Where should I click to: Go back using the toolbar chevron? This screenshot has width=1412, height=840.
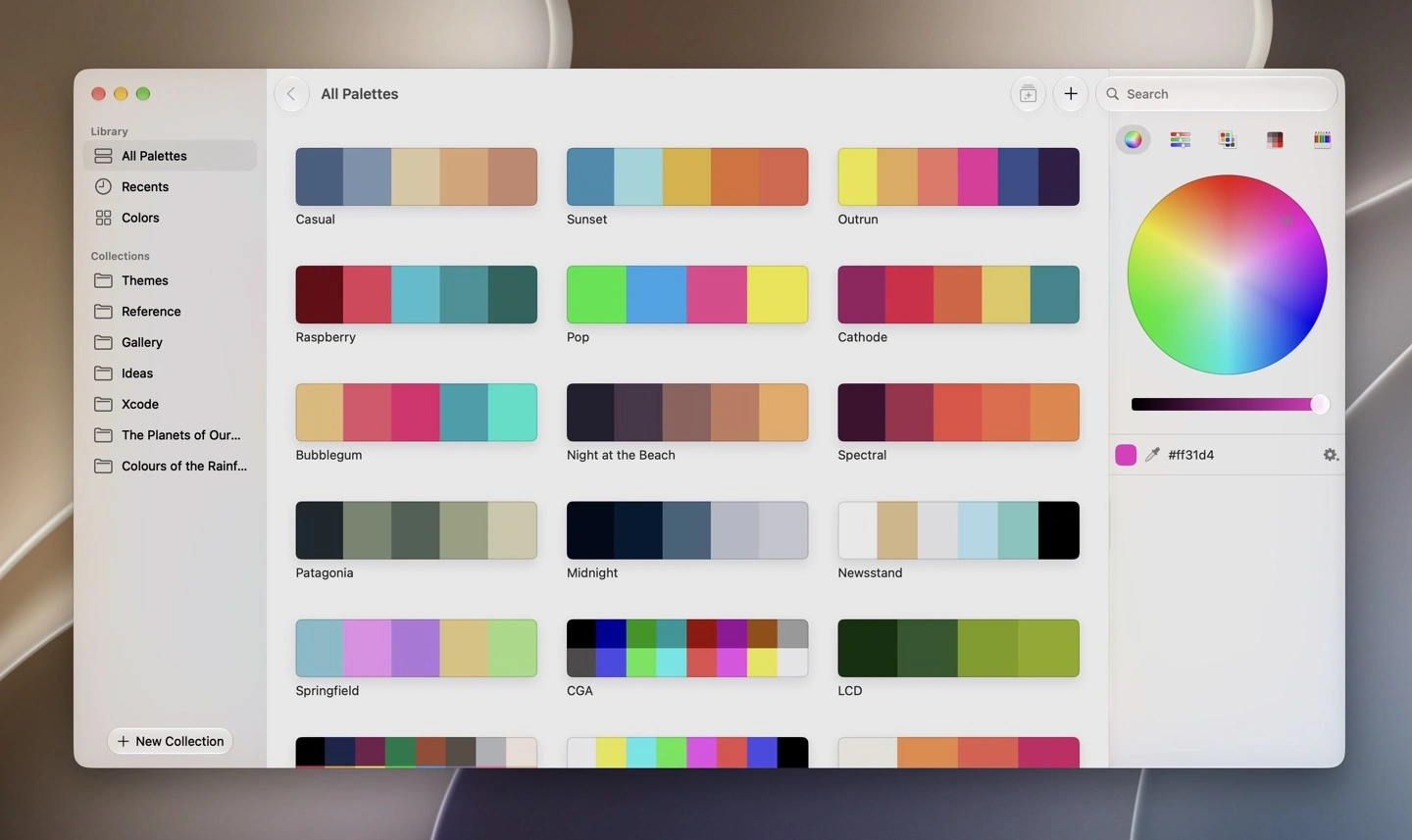click(x=291, y=94)
